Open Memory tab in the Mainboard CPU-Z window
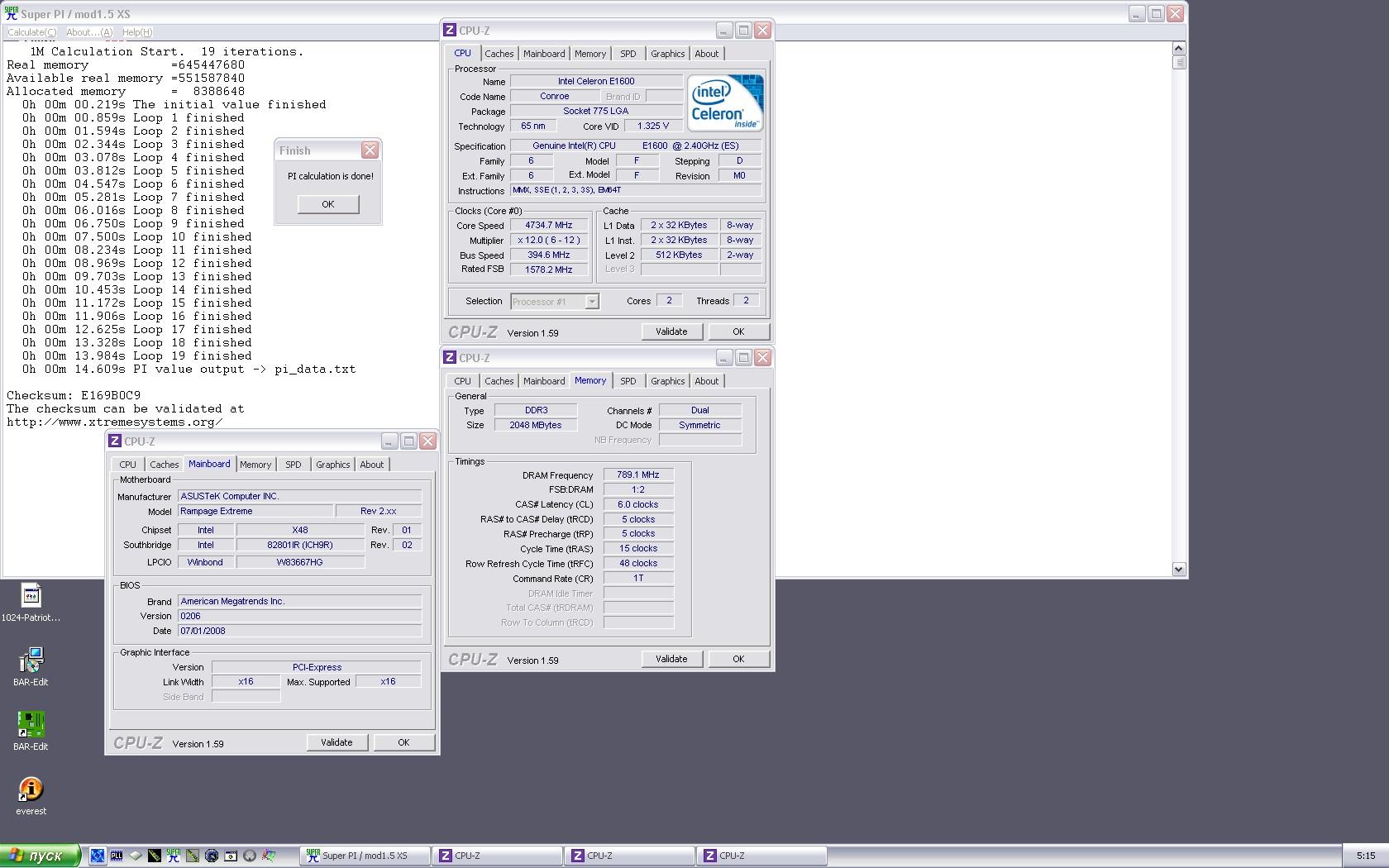Screen dimensions: 1389x868 pyautogui.click(x=255, y=465)
